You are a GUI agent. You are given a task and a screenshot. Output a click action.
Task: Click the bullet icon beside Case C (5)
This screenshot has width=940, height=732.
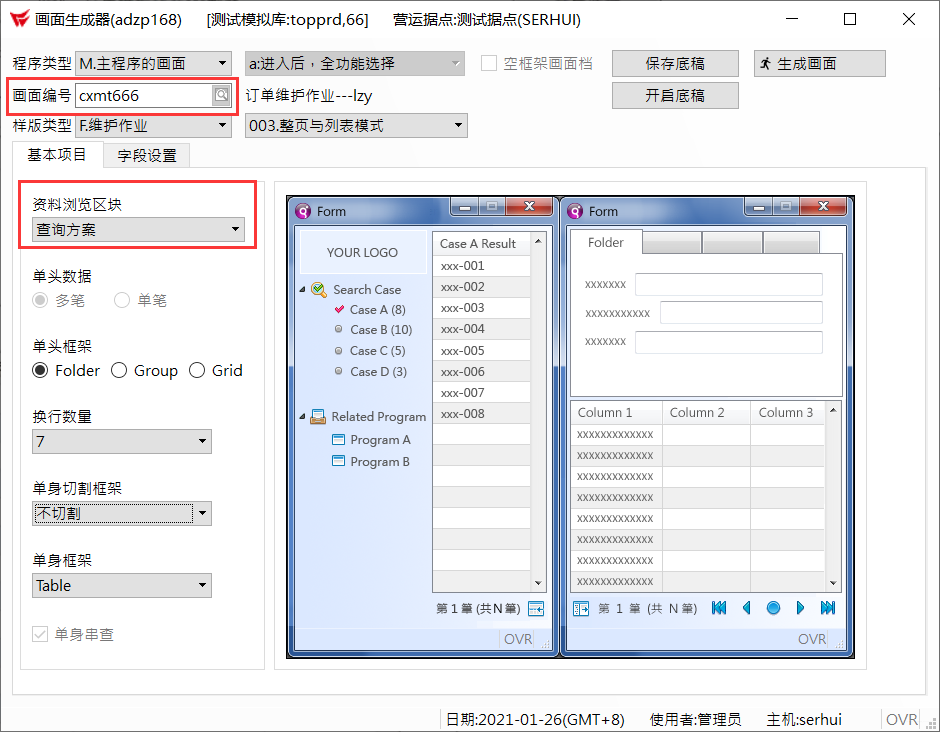339,351
